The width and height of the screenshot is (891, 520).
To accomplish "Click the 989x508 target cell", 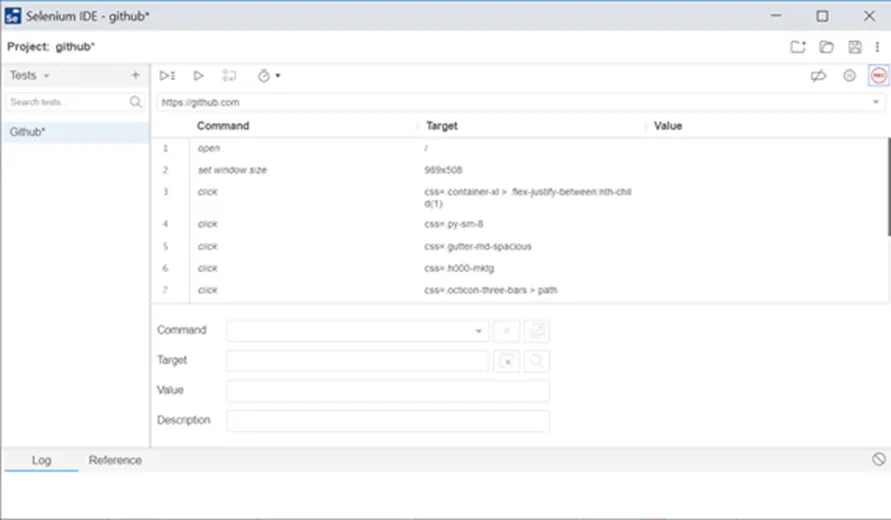I will 443,170.
